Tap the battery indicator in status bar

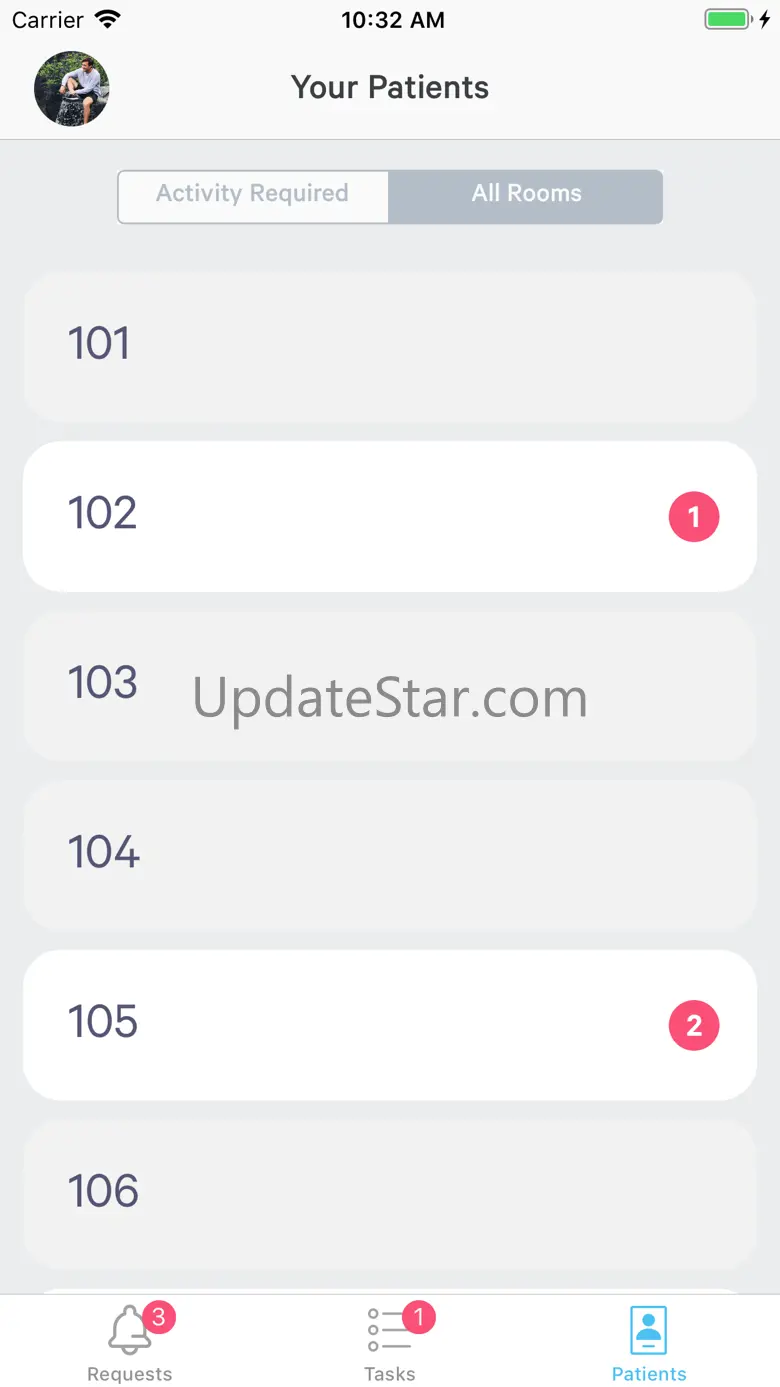tap(728, 20)
